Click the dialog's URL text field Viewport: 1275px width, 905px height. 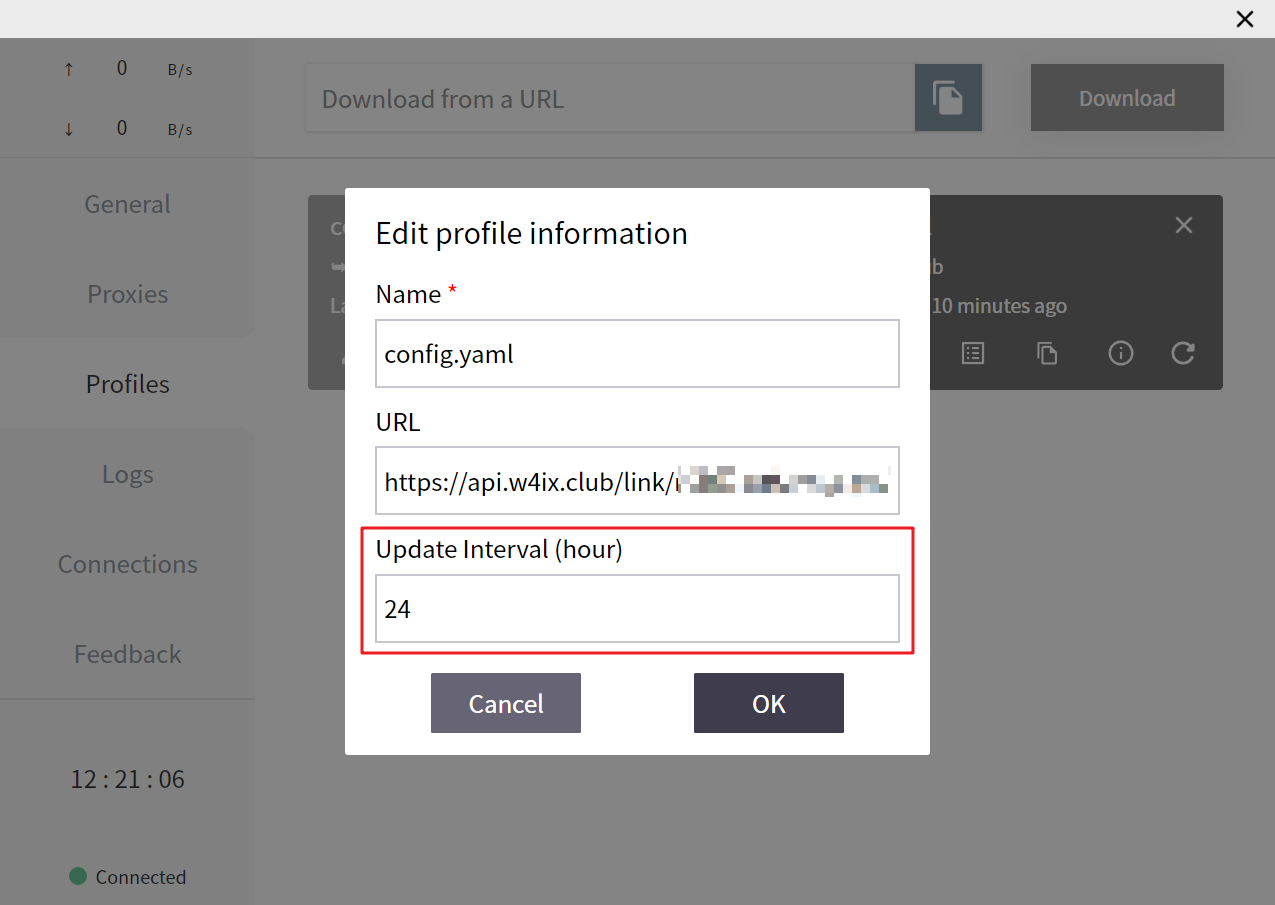click(637, 481)
